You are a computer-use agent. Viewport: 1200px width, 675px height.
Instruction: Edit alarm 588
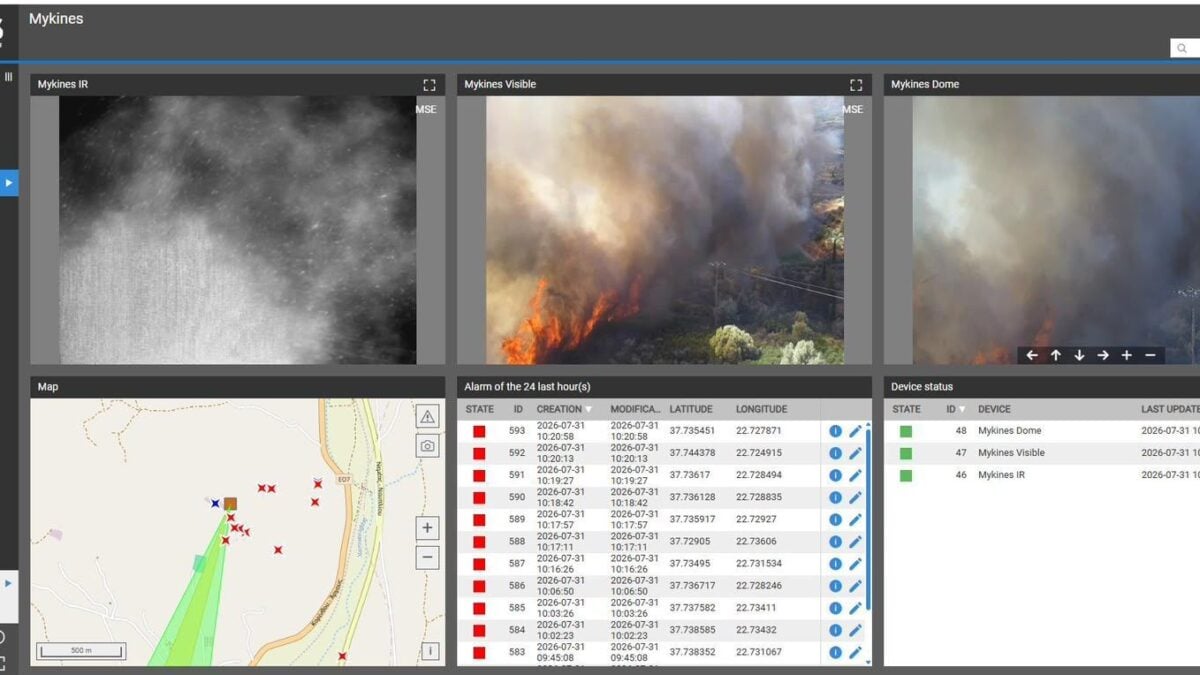pyautogui.click(x=855, y=542)
